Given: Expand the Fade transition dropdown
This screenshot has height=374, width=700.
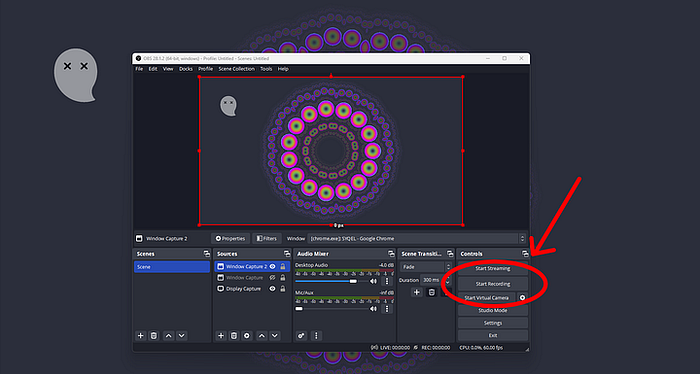Looking at the screenshot, I should 426,267.
